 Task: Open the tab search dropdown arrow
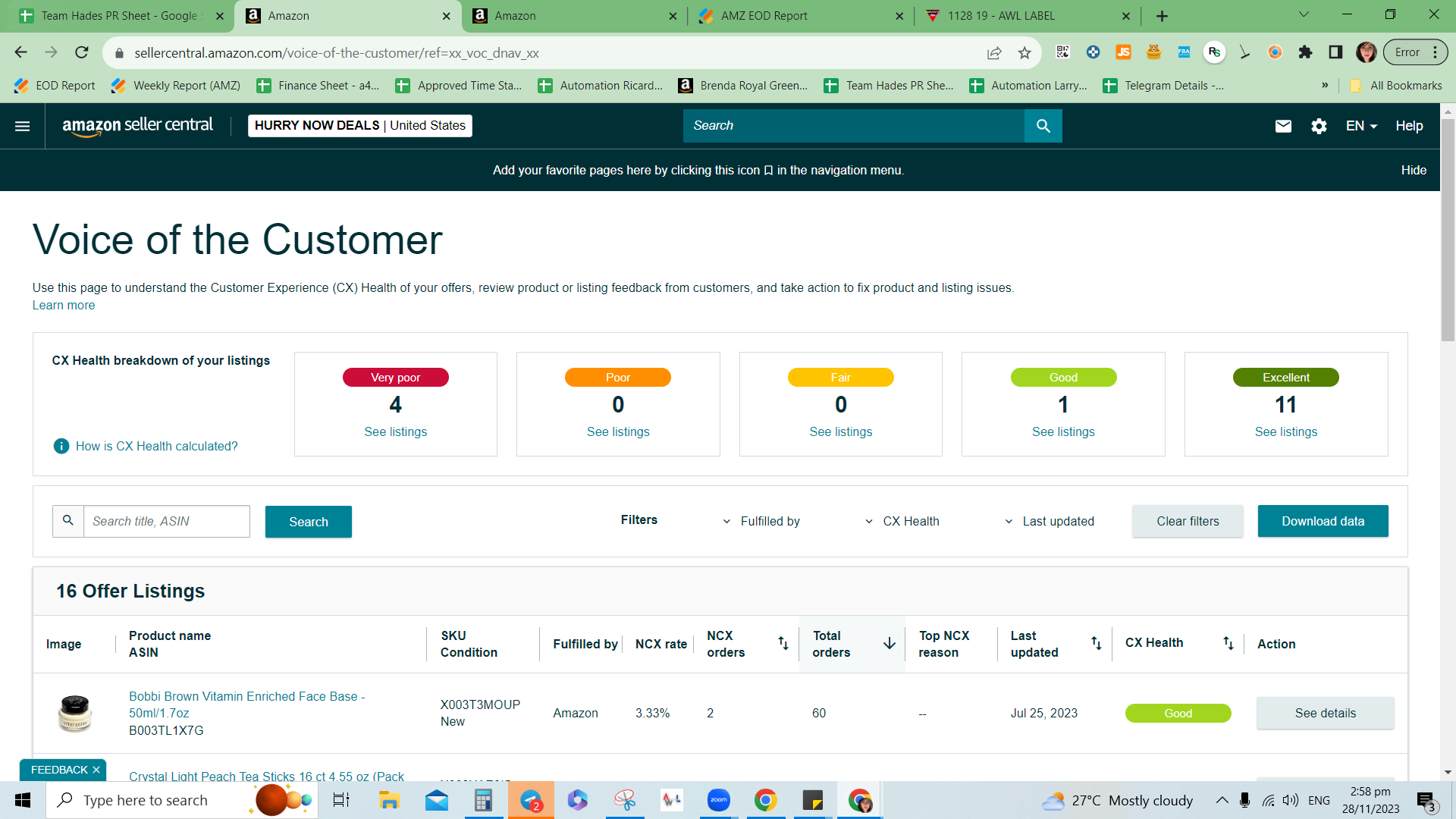coord(1304,15)
